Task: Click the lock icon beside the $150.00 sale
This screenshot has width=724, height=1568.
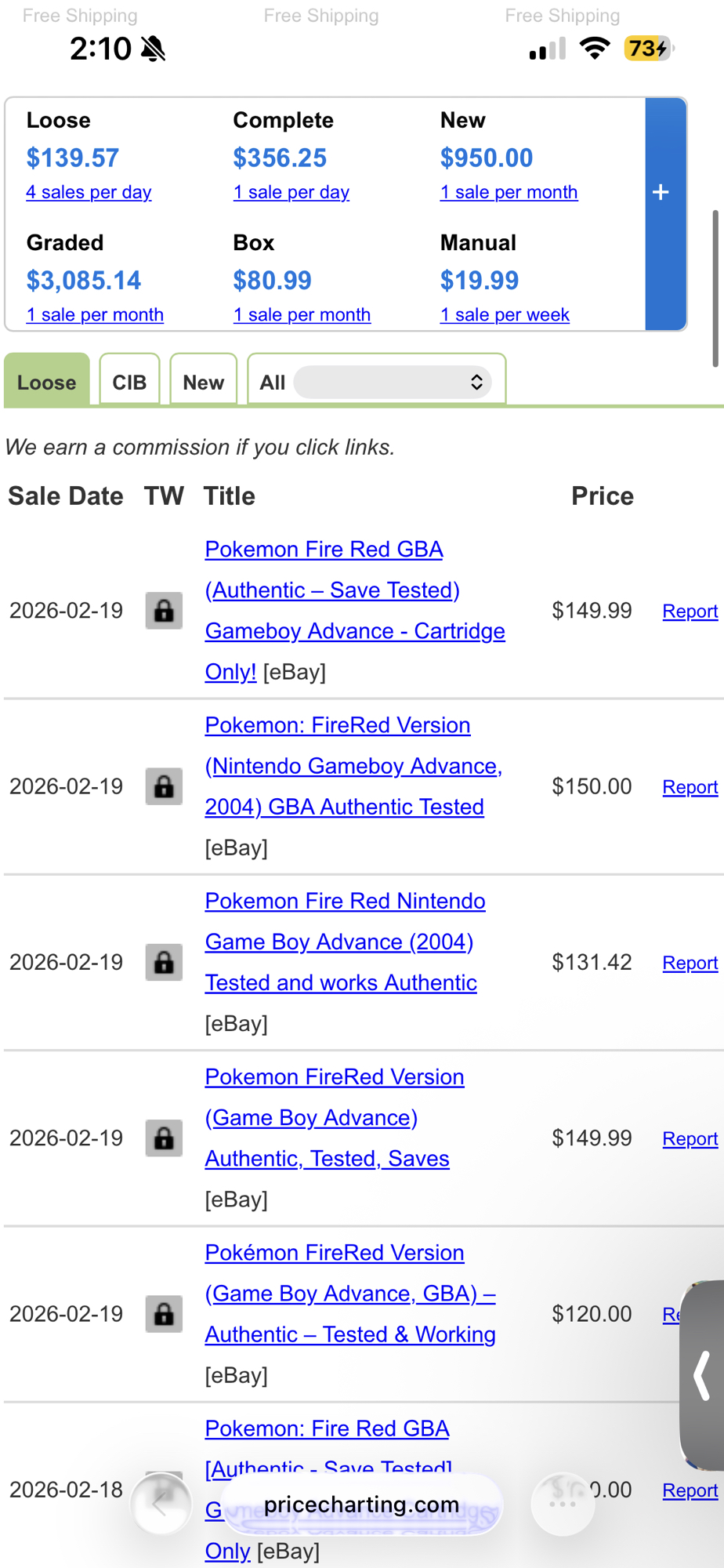Action: pyautogui.click(x=164, y=786)
